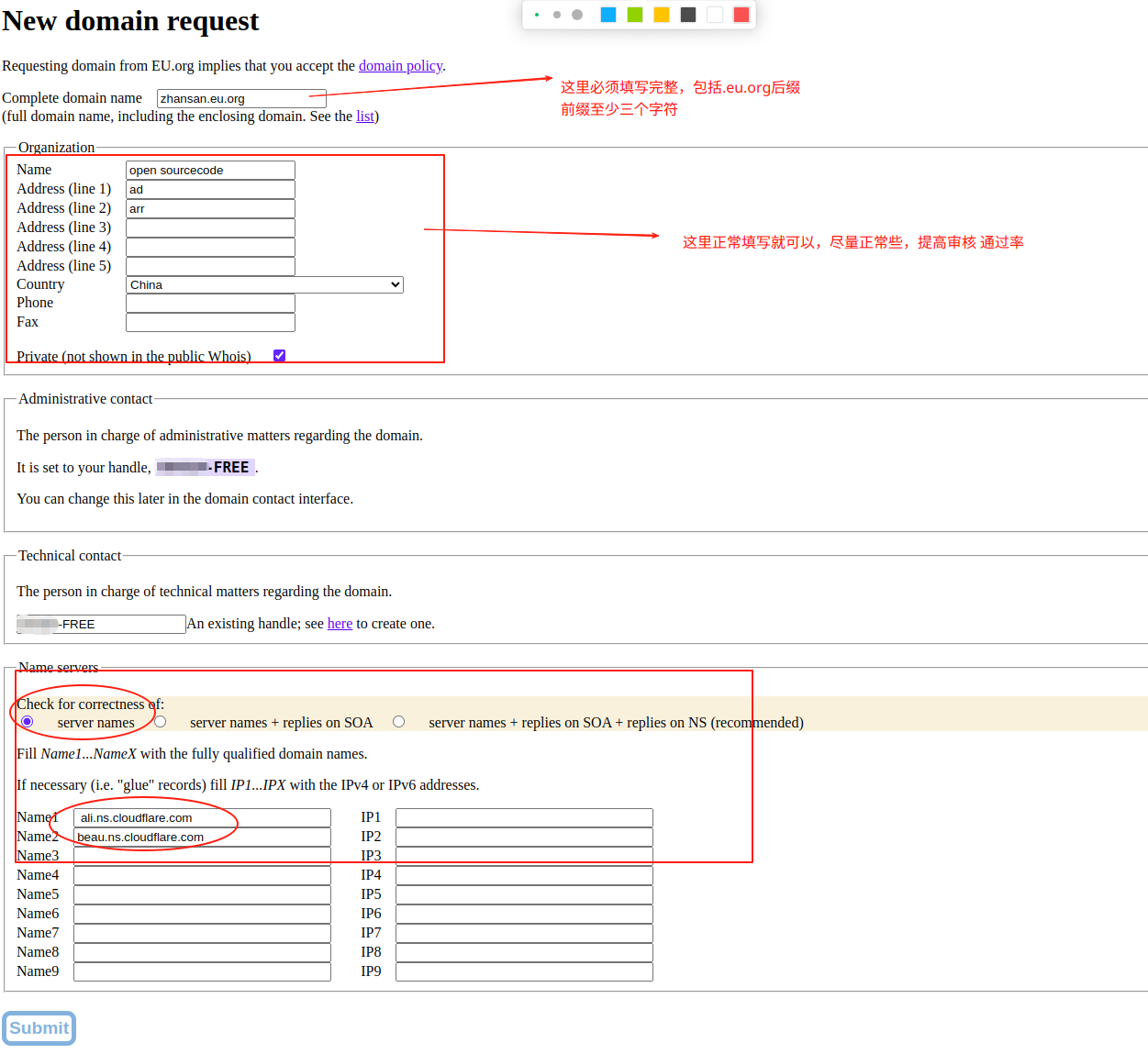Select the largest gray brush size dot
This screenshot has height=1054, width=1148.
click(x=577, y=15)
